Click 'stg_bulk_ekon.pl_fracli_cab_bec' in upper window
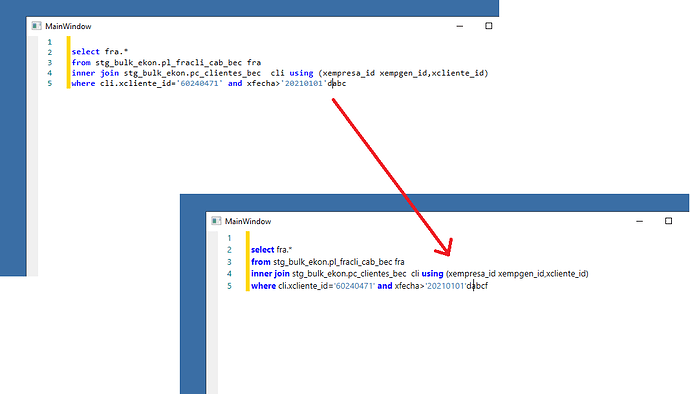 (169, 63)
